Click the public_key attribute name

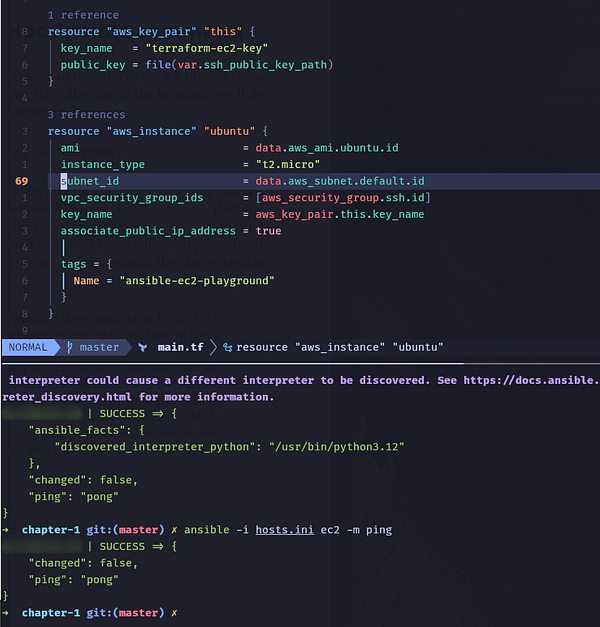click(93, 65)
